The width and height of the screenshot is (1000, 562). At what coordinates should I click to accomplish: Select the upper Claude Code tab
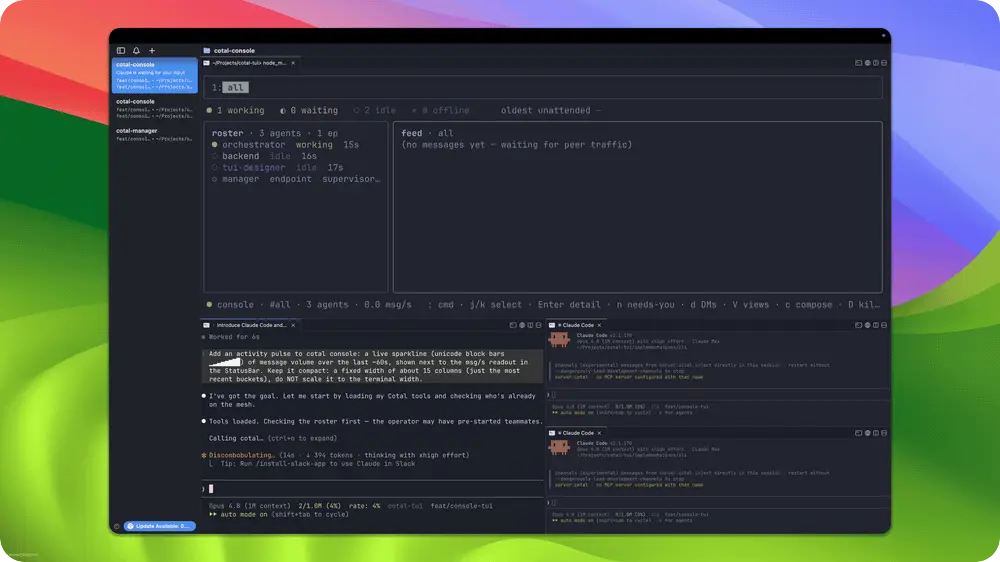click(576, 325)
